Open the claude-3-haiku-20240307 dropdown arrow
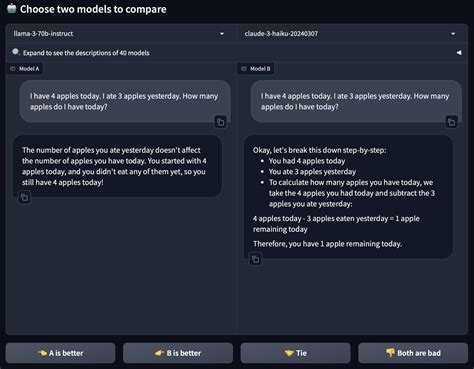The height and width of the screenshot is (369, 474). tap(453, 34)
